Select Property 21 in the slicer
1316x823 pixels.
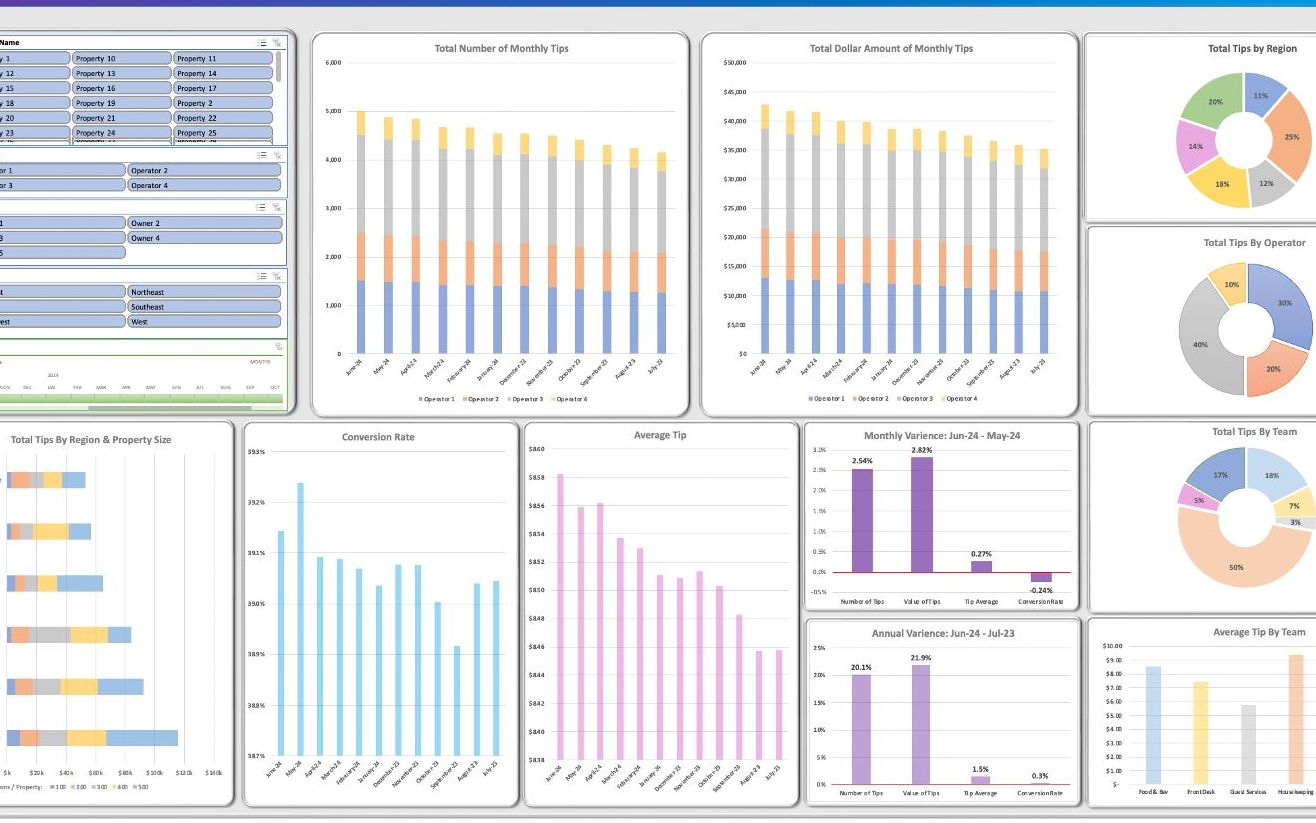pyautogui.click(x=122, y=118)
